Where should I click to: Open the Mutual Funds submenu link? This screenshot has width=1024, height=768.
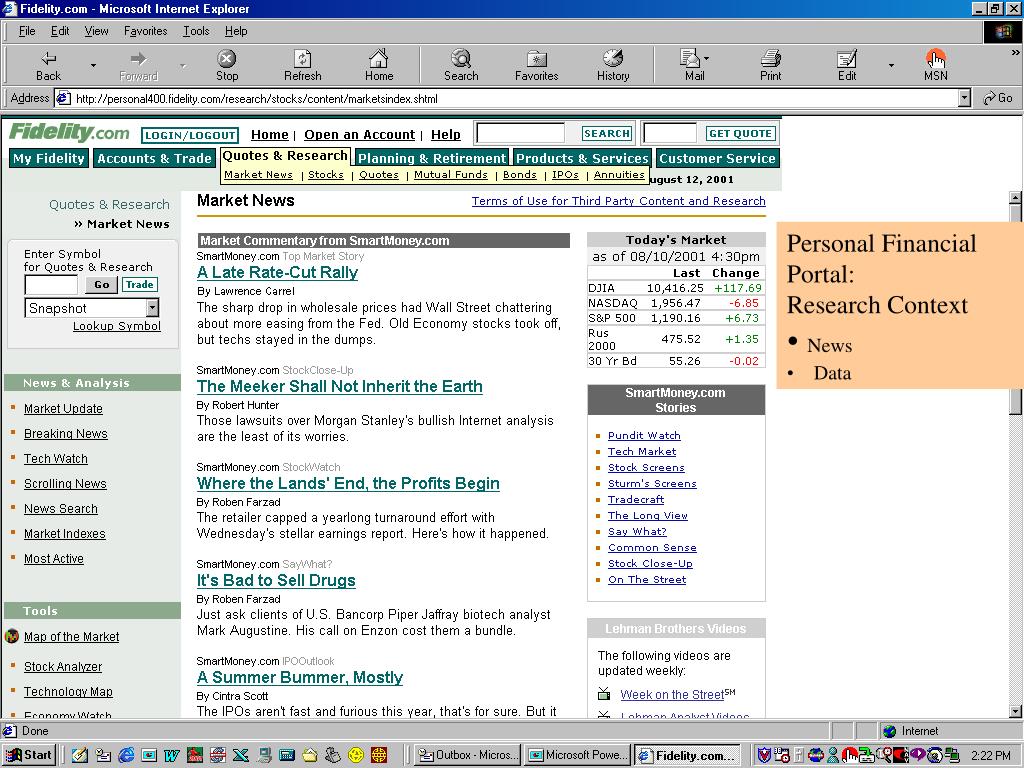[x=451, y=174]
